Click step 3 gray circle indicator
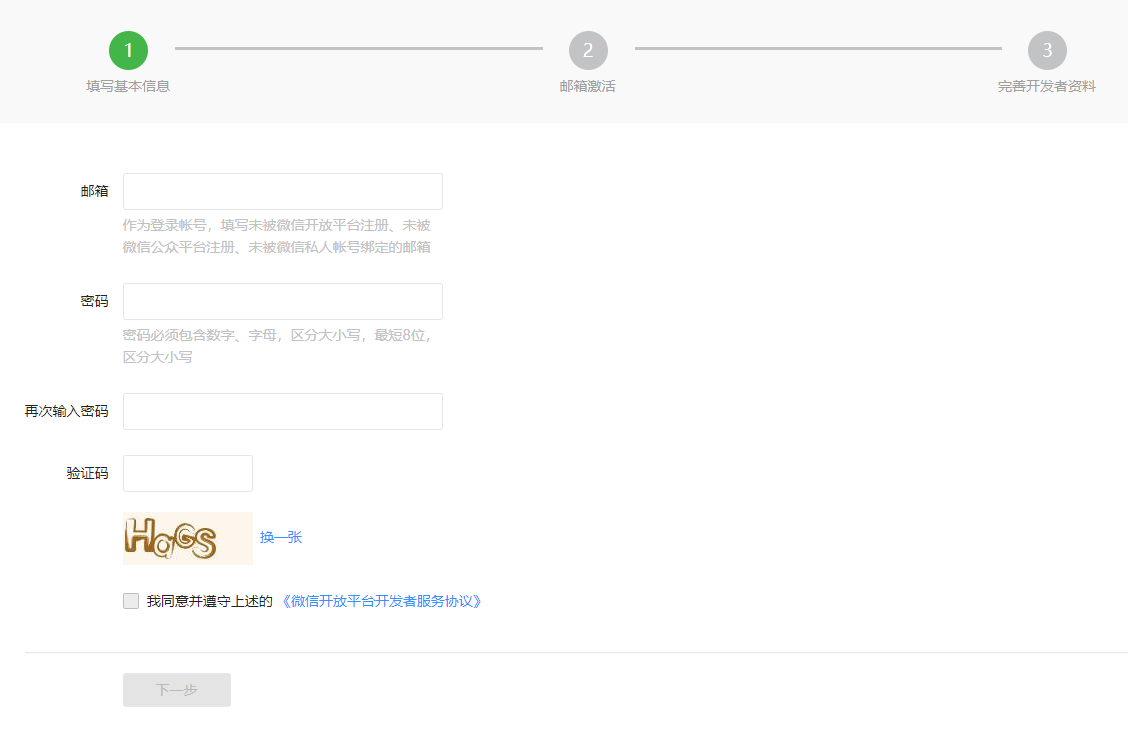This screenshot has width=1128, height=733. pyautogui.click(x=1047, y=50)
